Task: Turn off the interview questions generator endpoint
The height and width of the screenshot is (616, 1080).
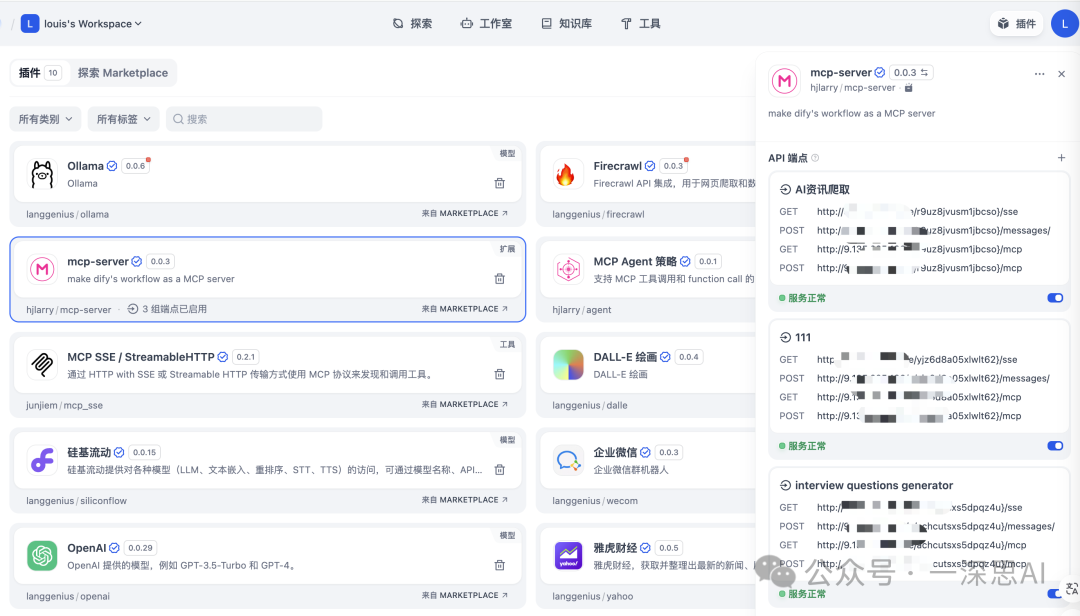Action: pos(1055,593)
